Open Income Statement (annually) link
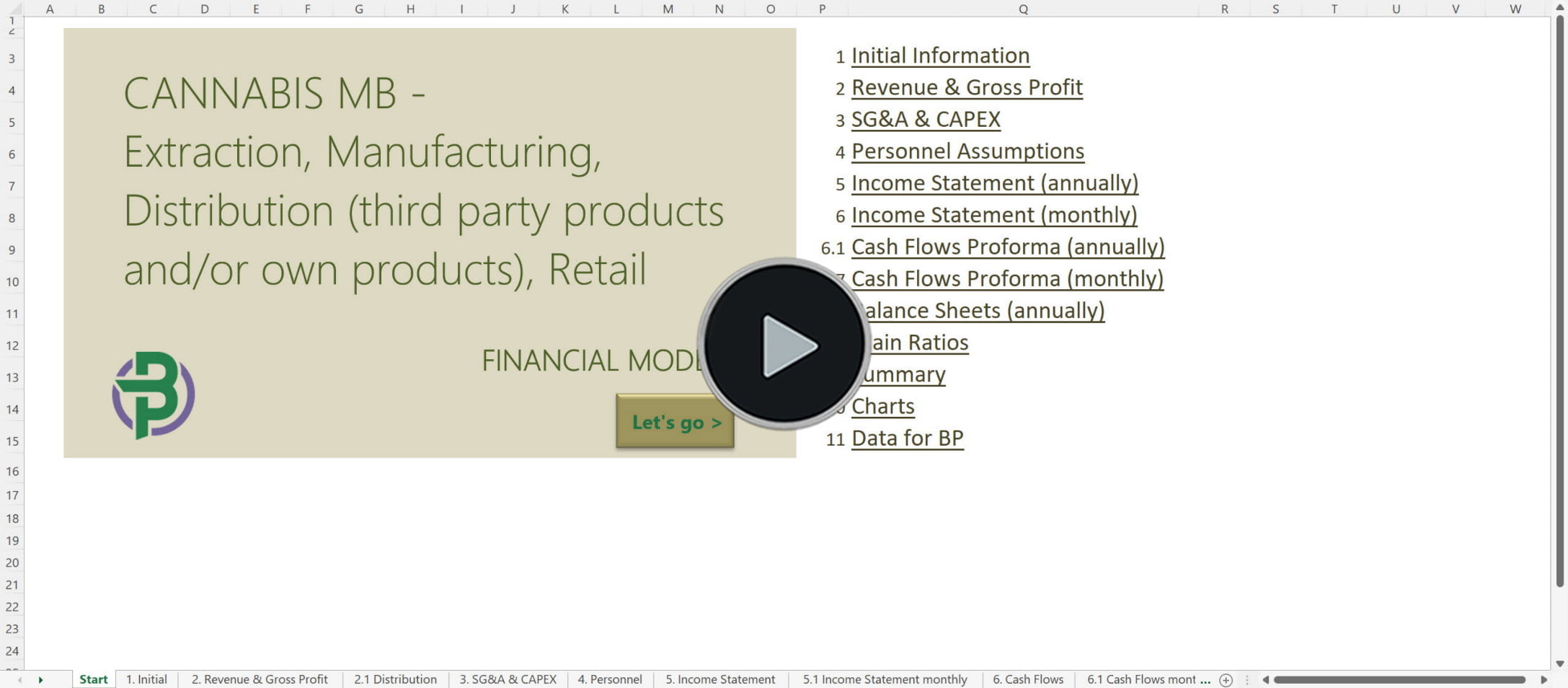Screen dimensions: 1568x688 [x=995, y=183]
